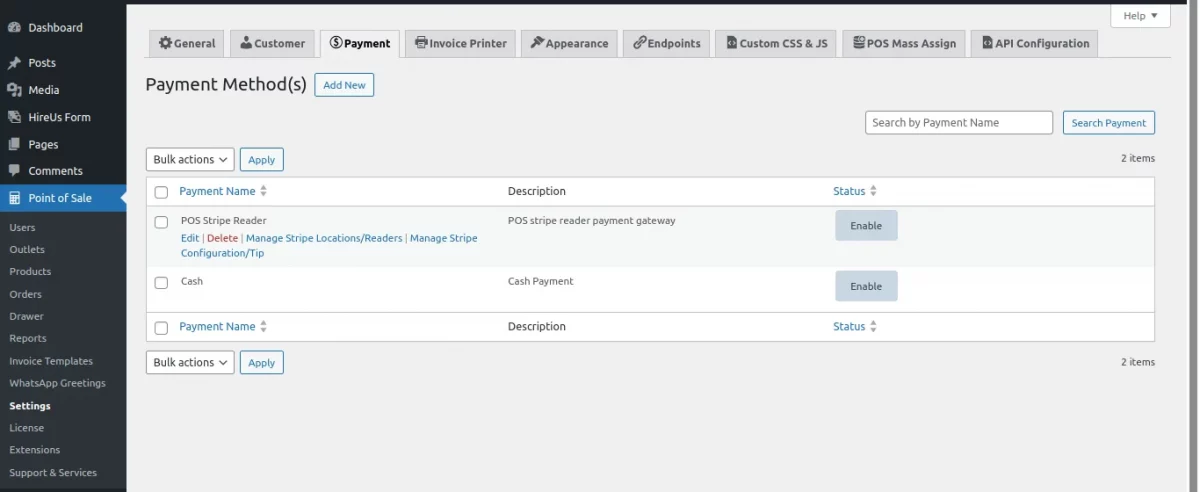1200x492 pixels.
Task: Click the Point of Sale calculator icon
Action: (14, 198)
